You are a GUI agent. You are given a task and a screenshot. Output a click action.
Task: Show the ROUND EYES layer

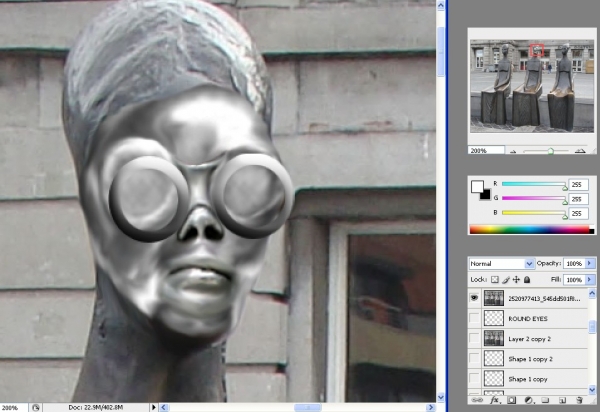pos(474,318)
